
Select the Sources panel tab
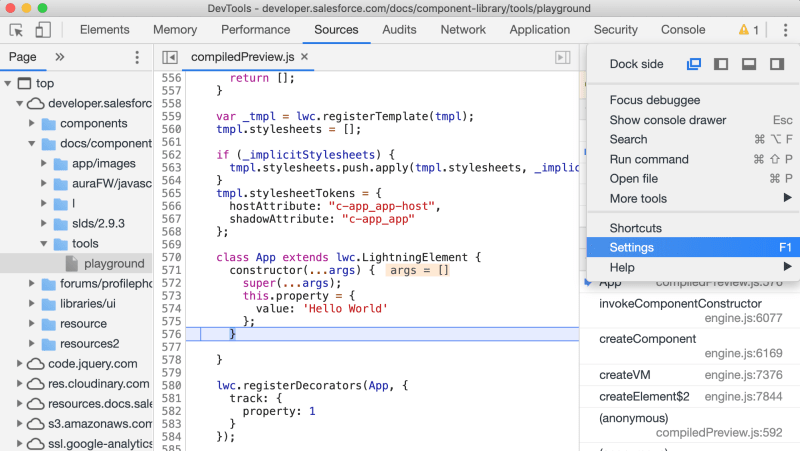336,30
